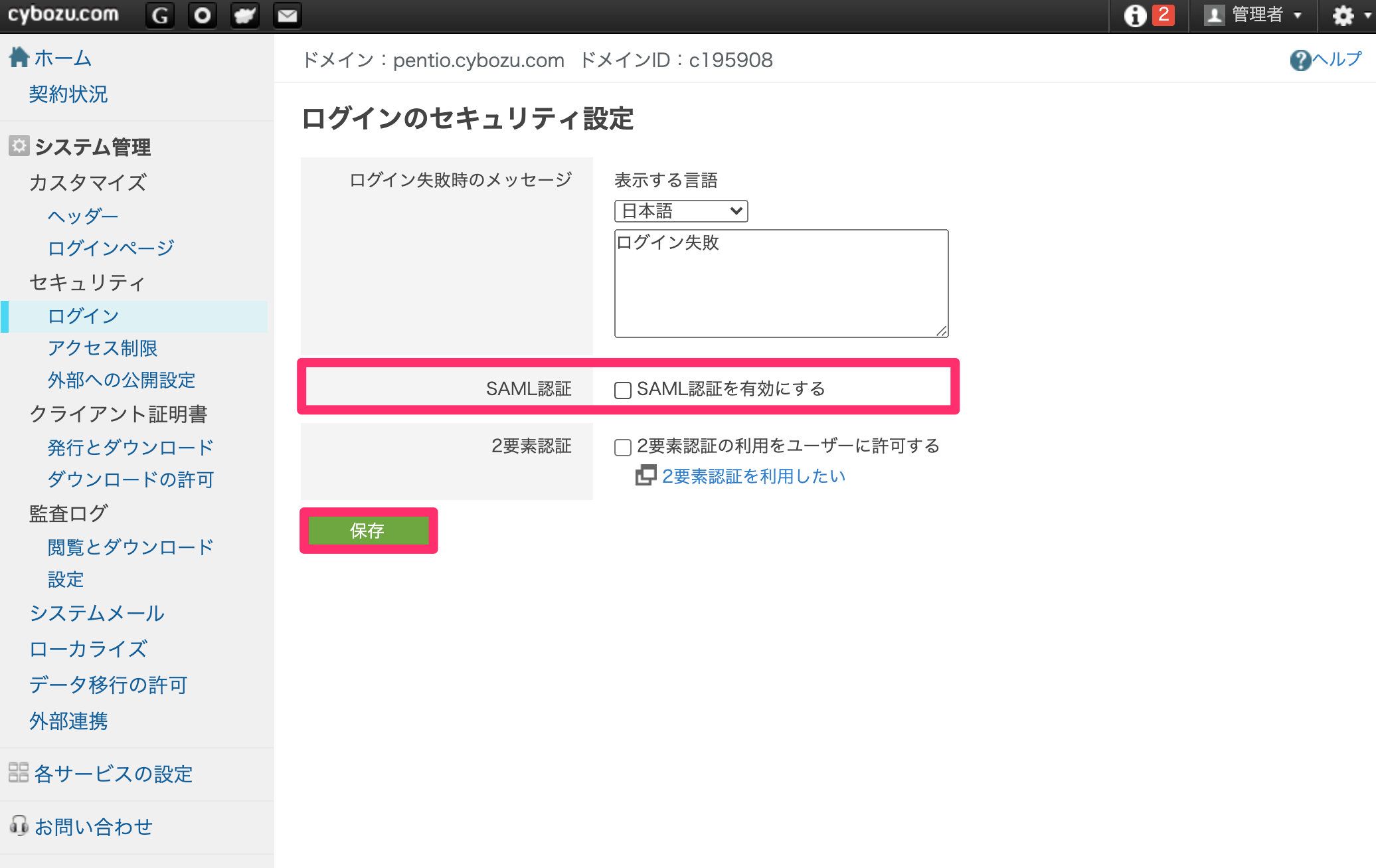Viewport: 1376px width, 868px height.
Task: Open お問い合わせ link
Action: point(94,827)
